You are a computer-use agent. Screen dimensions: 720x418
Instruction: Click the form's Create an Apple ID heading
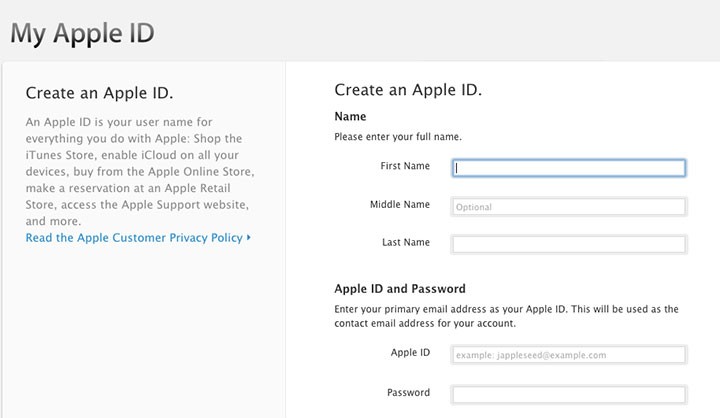coord(408,90)
